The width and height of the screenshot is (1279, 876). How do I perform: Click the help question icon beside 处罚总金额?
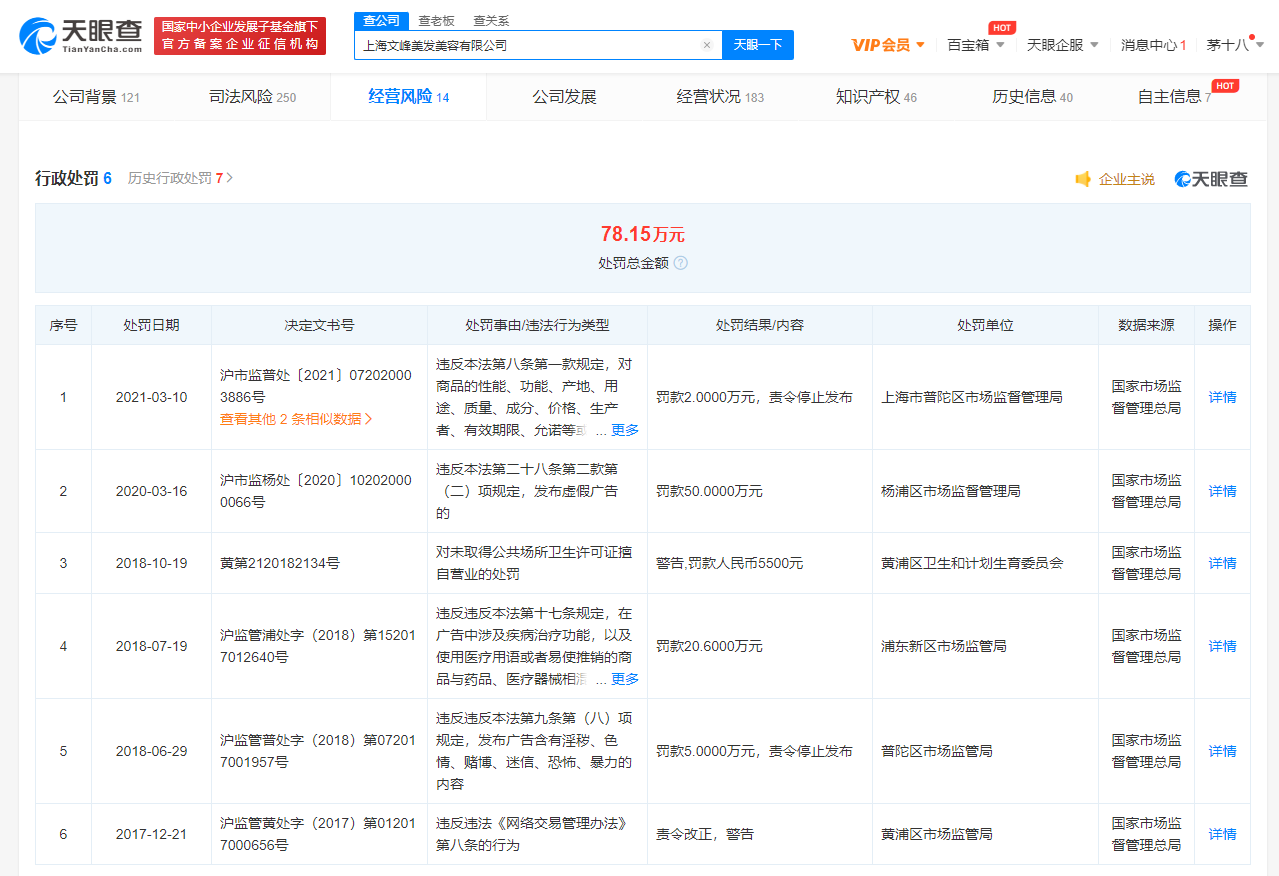coord(680,263)
